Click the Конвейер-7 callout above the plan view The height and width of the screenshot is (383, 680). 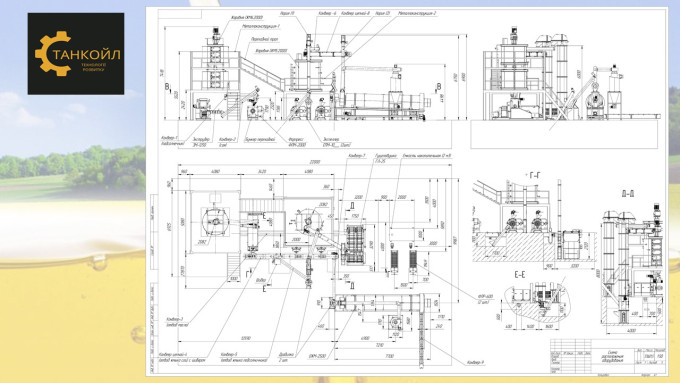pyautogui.click(x=357, y=156)
